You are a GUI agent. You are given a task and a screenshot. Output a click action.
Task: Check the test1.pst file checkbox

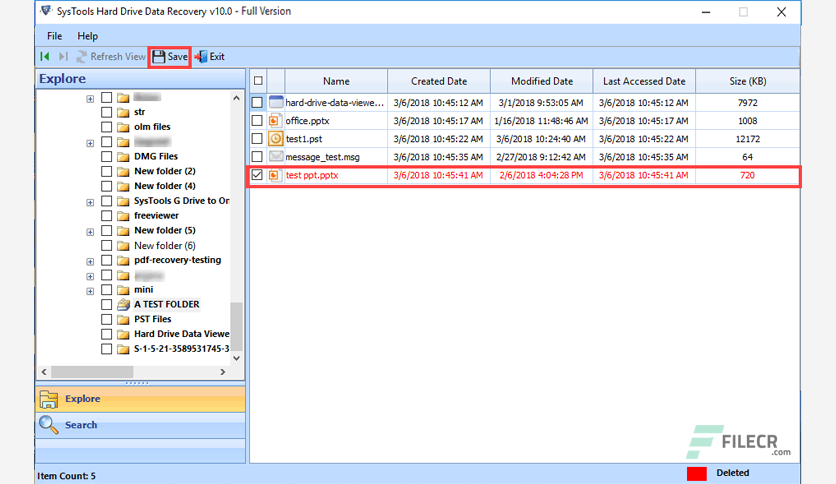click(x=257, y=139)
